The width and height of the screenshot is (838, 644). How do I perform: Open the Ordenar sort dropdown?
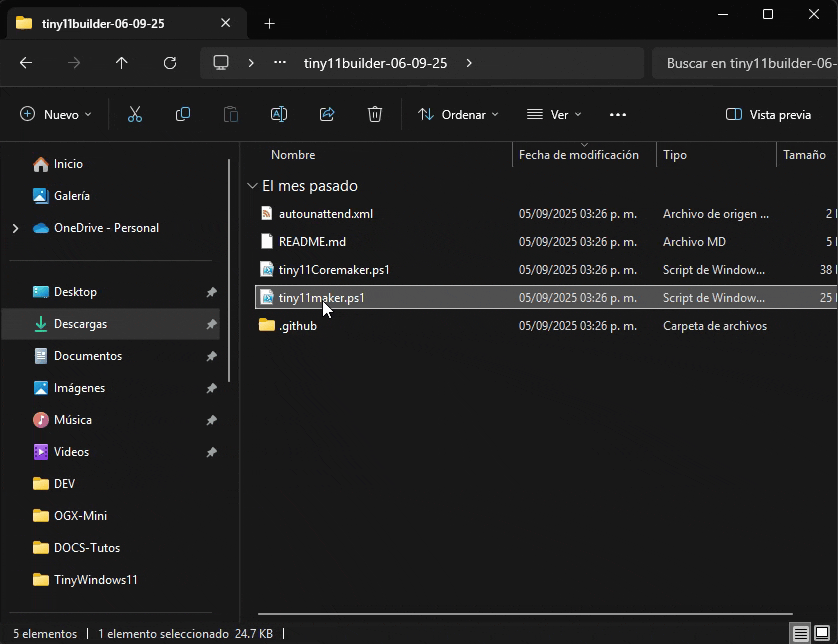pyautogui.click(x=458, y=115)
